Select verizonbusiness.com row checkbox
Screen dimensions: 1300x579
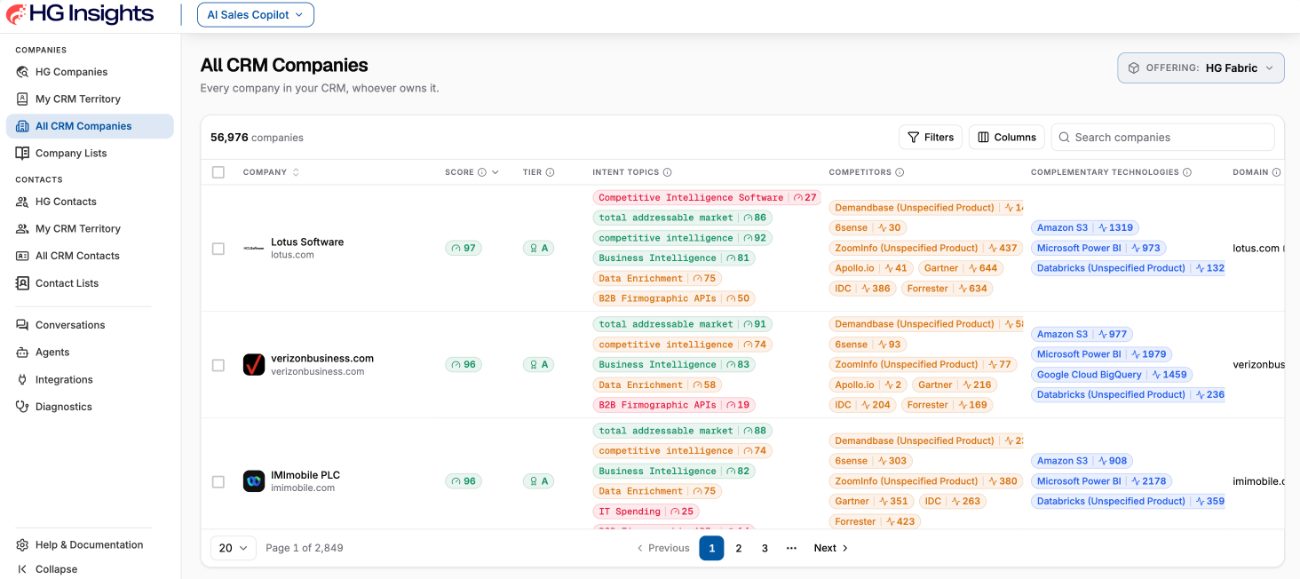pos(218,365)
